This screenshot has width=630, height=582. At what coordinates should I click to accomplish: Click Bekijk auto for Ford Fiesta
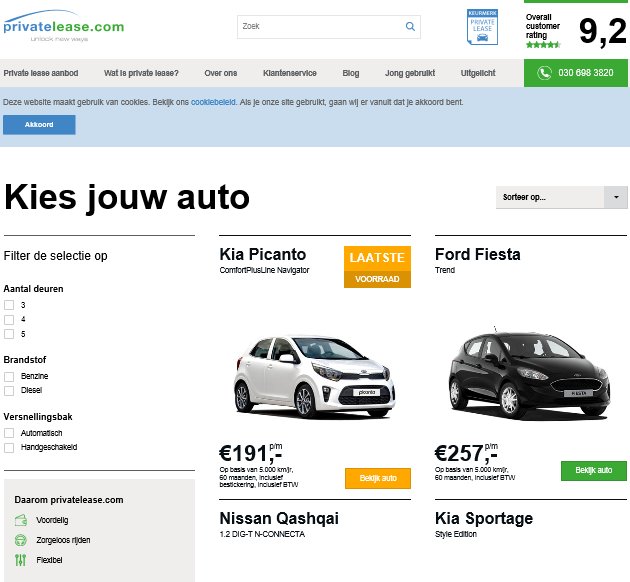pos(594,470)
